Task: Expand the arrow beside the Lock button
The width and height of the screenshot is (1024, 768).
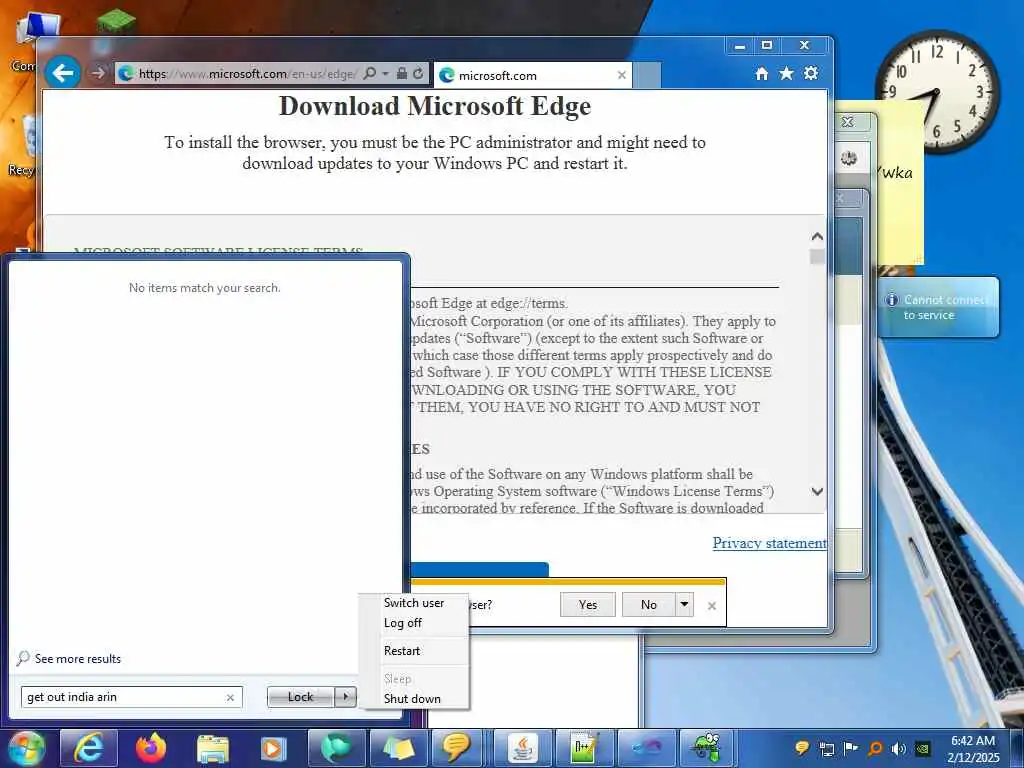Action: (x=346, y=697)
